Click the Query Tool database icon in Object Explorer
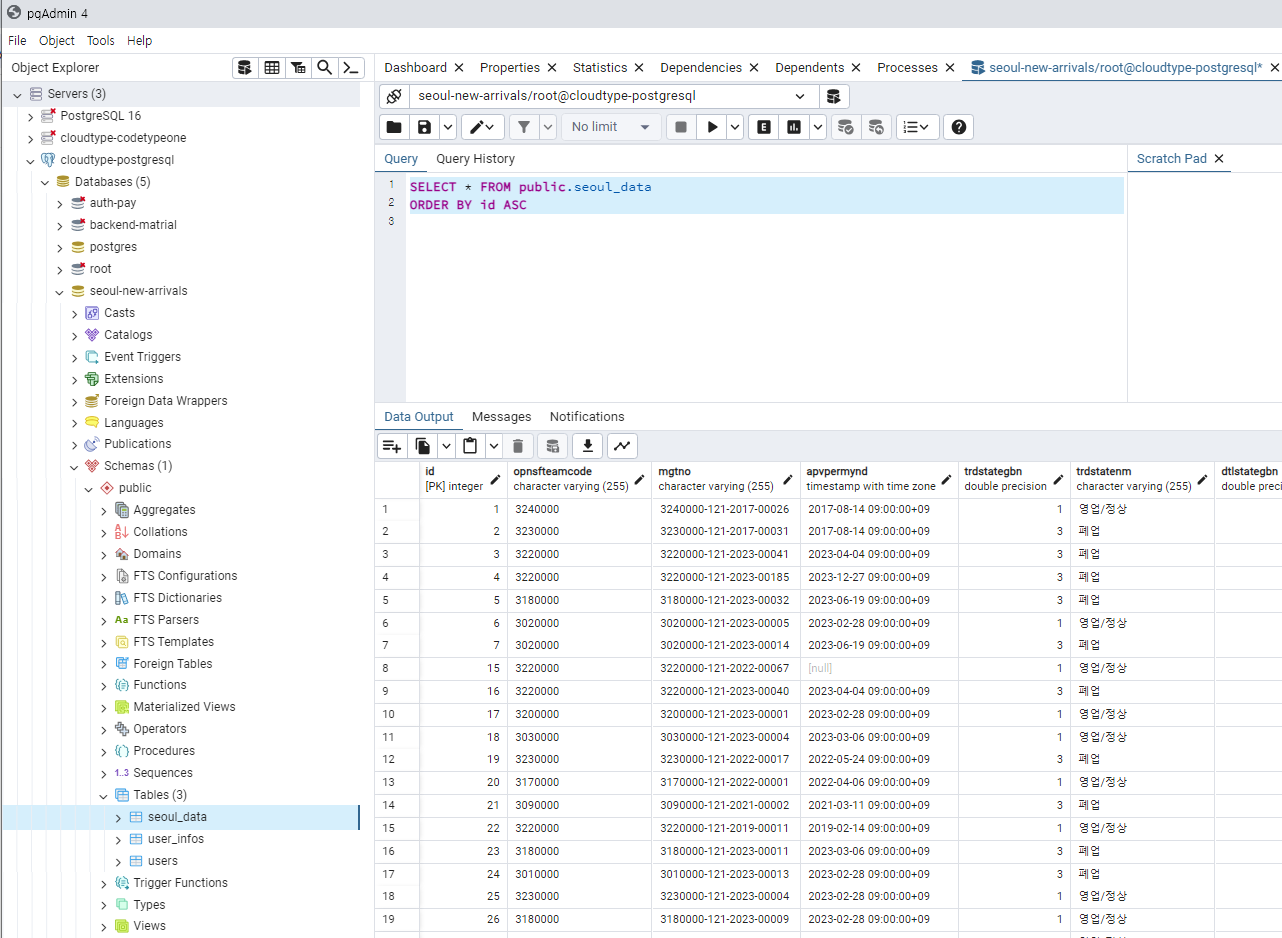 (246, 68)
